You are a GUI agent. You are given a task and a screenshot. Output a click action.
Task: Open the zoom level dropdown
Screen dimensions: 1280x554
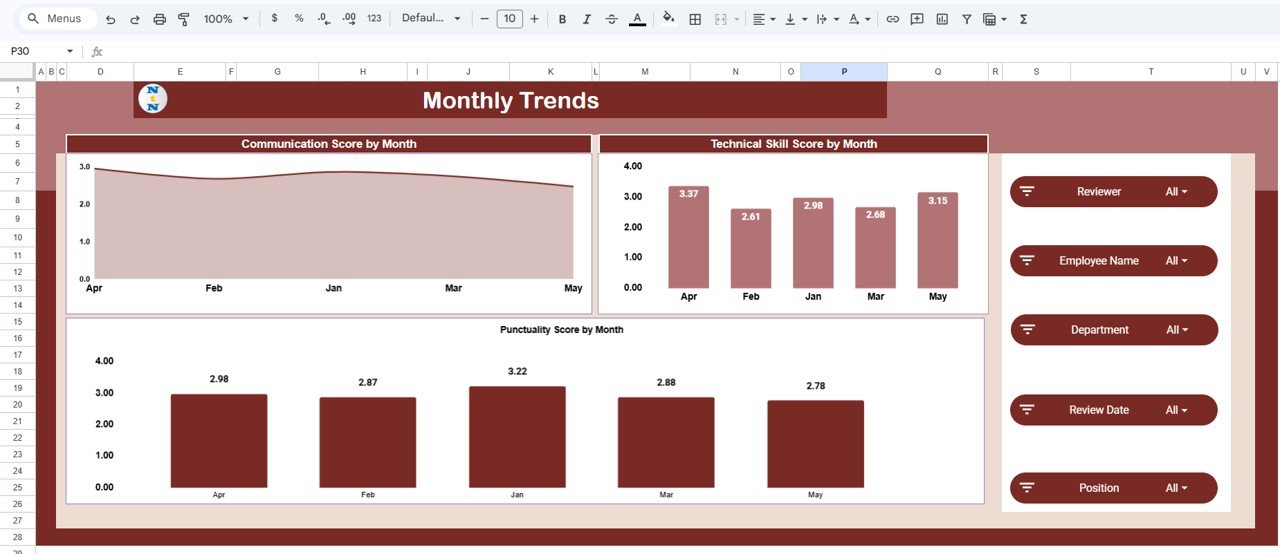pyautogui.click(x=226, y=19)
